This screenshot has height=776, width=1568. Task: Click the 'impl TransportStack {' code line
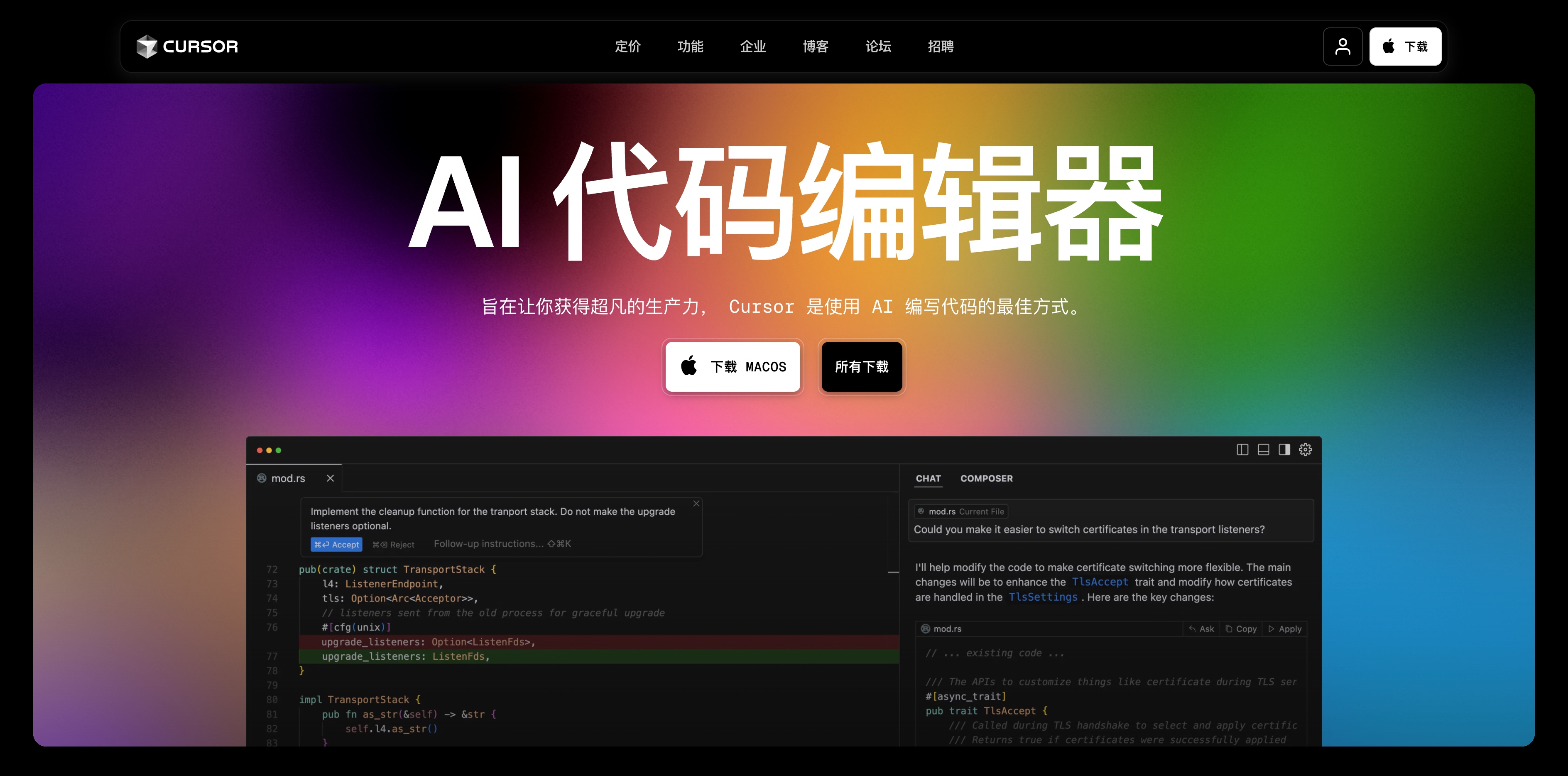pos(359,700)
